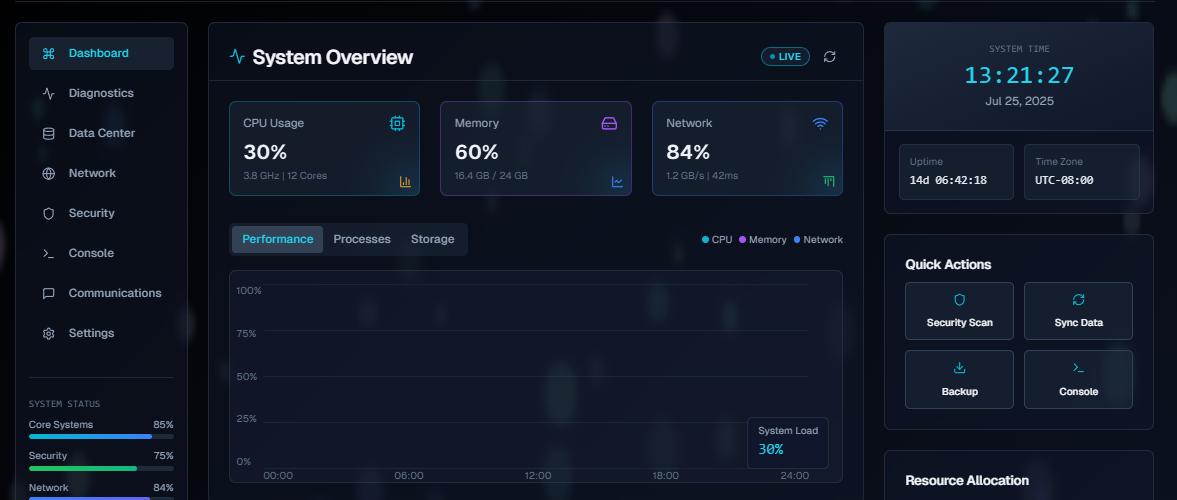
Task: Open the Dashboard menu item
Action: (101, 53)
